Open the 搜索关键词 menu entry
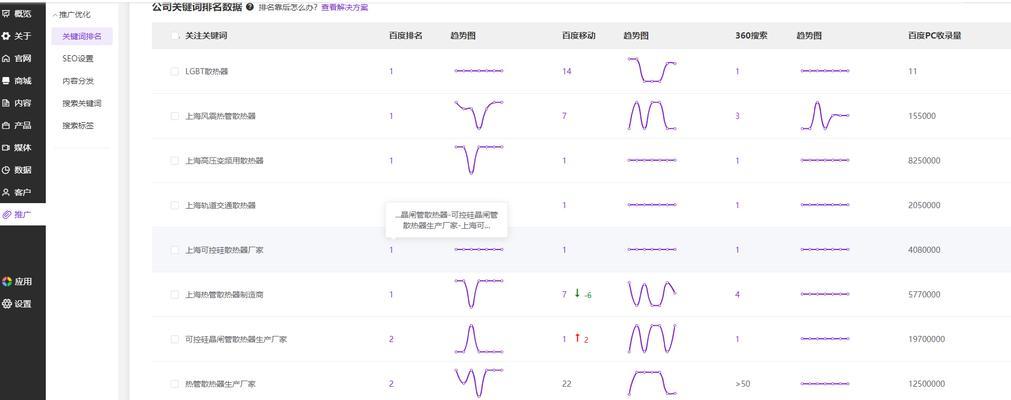Screen dimensions: 1011x400 click(x=82, y=103)
